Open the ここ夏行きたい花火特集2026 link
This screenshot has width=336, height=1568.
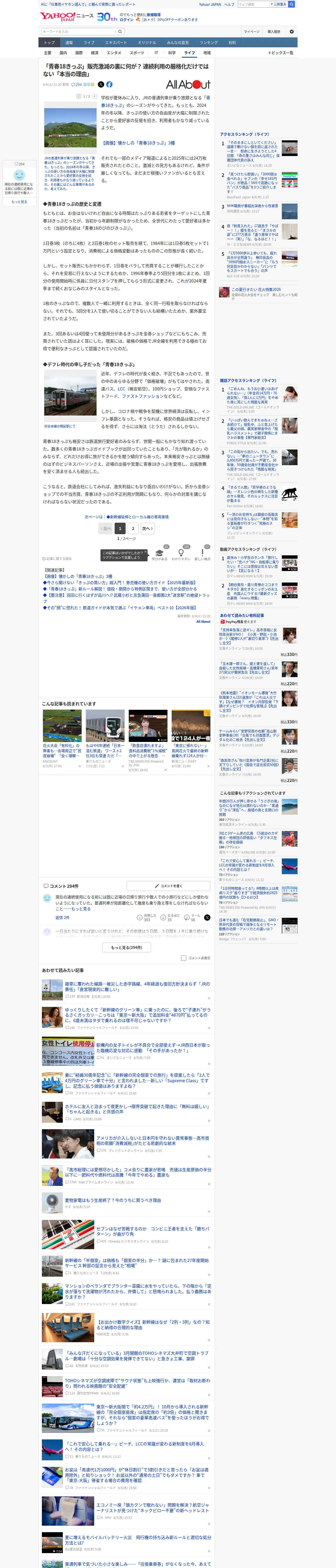coord(256,290)
